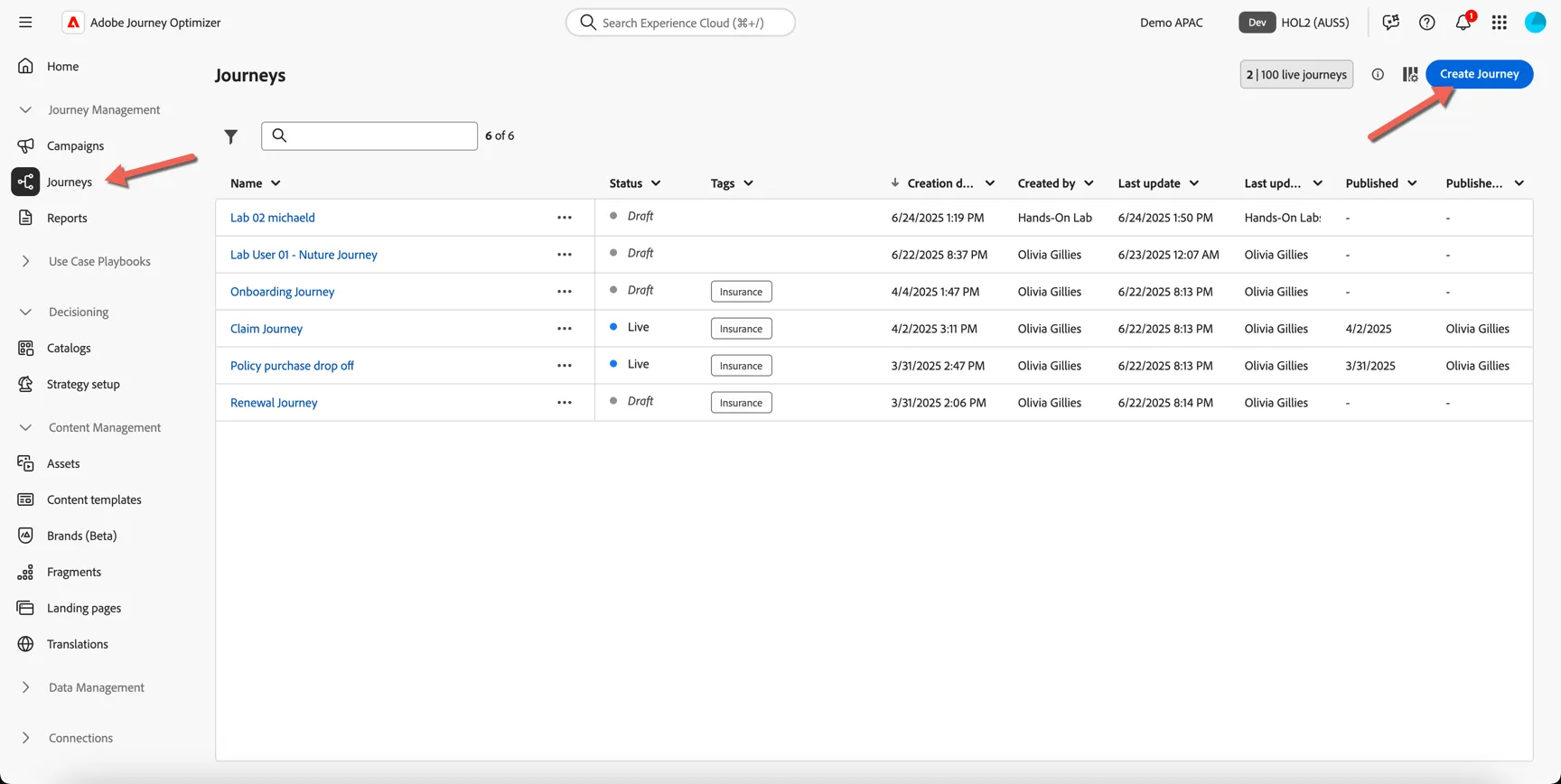Click the Search Experience Cloud box

pyautogui.click(x=680, y=23)
